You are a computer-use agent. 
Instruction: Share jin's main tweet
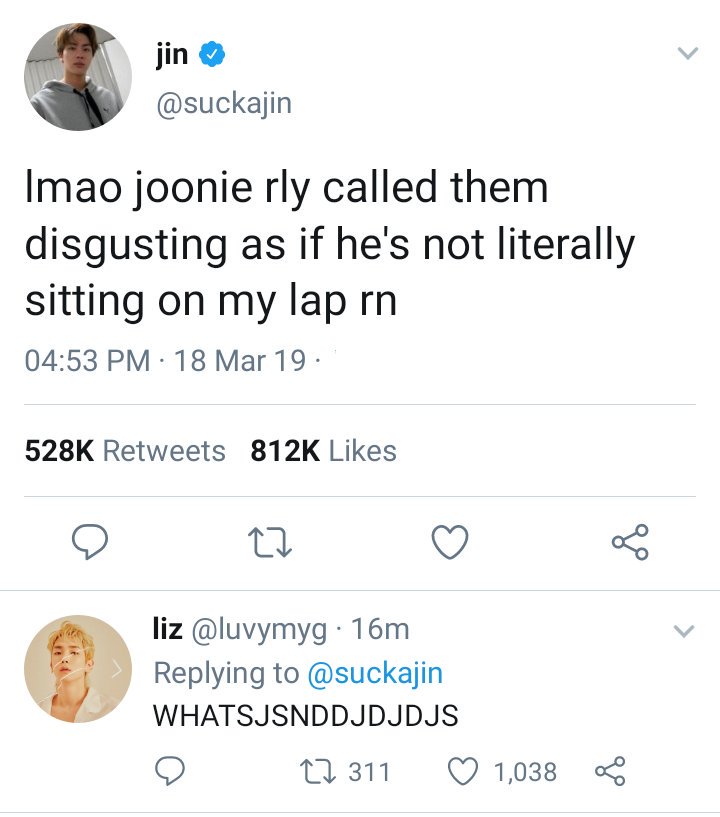click(630, 542)
